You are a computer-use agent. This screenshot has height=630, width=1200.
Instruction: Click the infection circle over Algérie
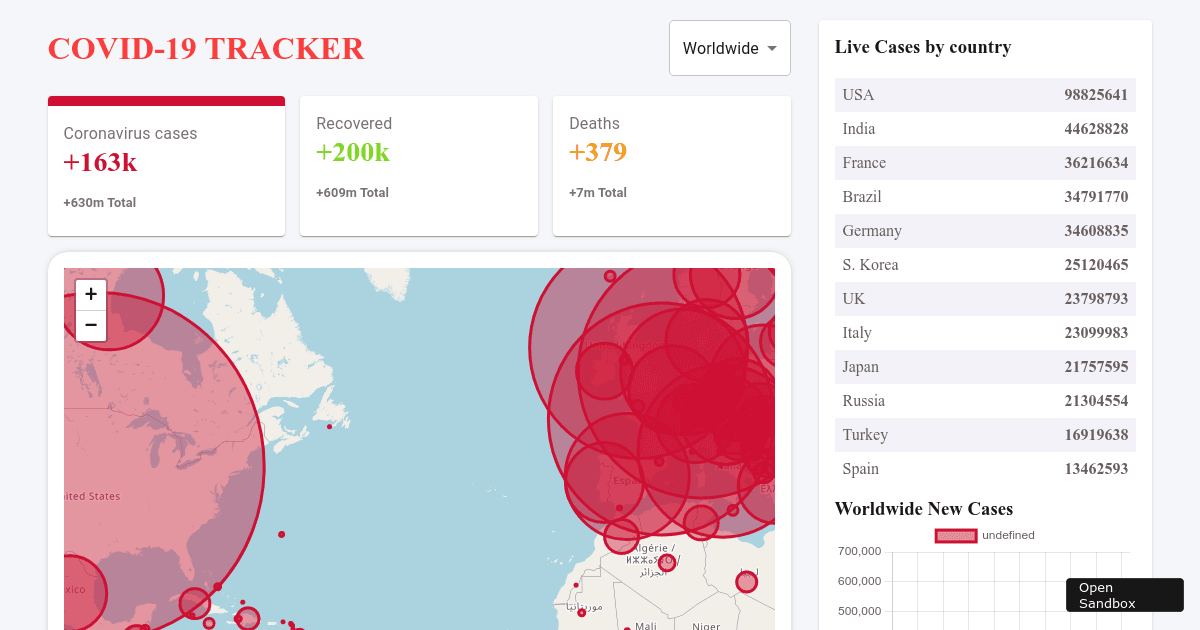(x=667, y=564)
